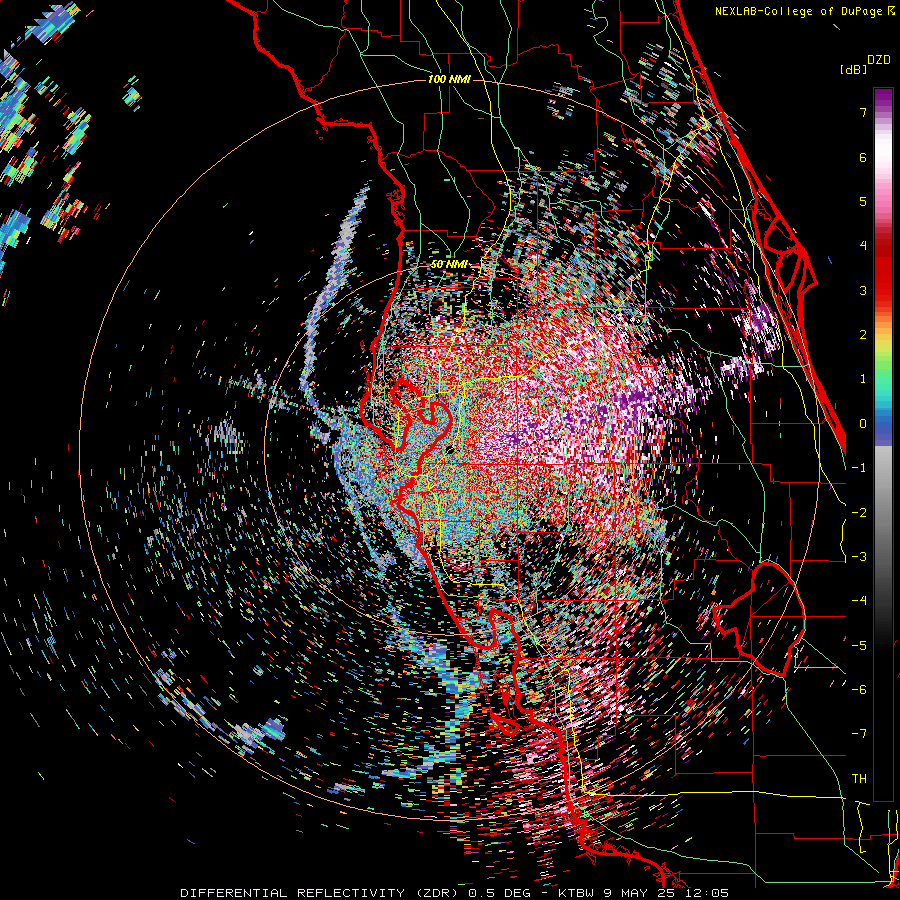The width and height of the screenshot is (900, 900).
Task: Select the -4 dB scale value
Action: (x=859, y=601)
